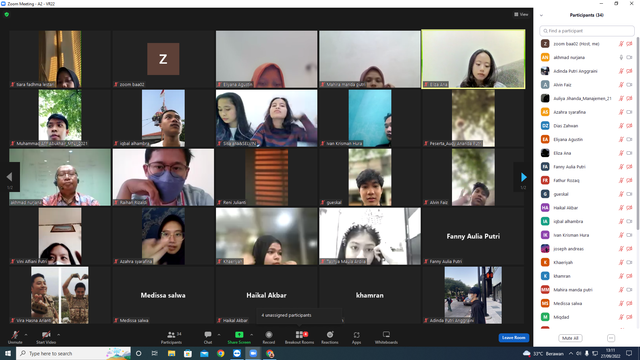Click Raihan Rizaldi's video tile

pos(163,177)
